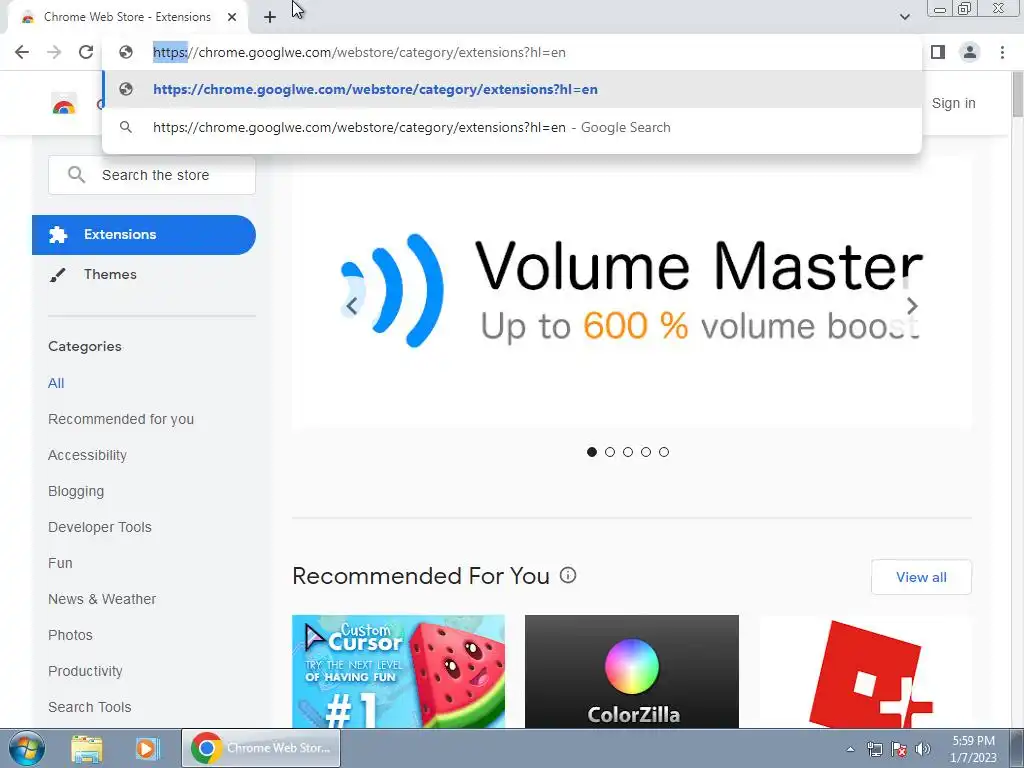Open Windows Explorer from taskbar

point(86,748)
